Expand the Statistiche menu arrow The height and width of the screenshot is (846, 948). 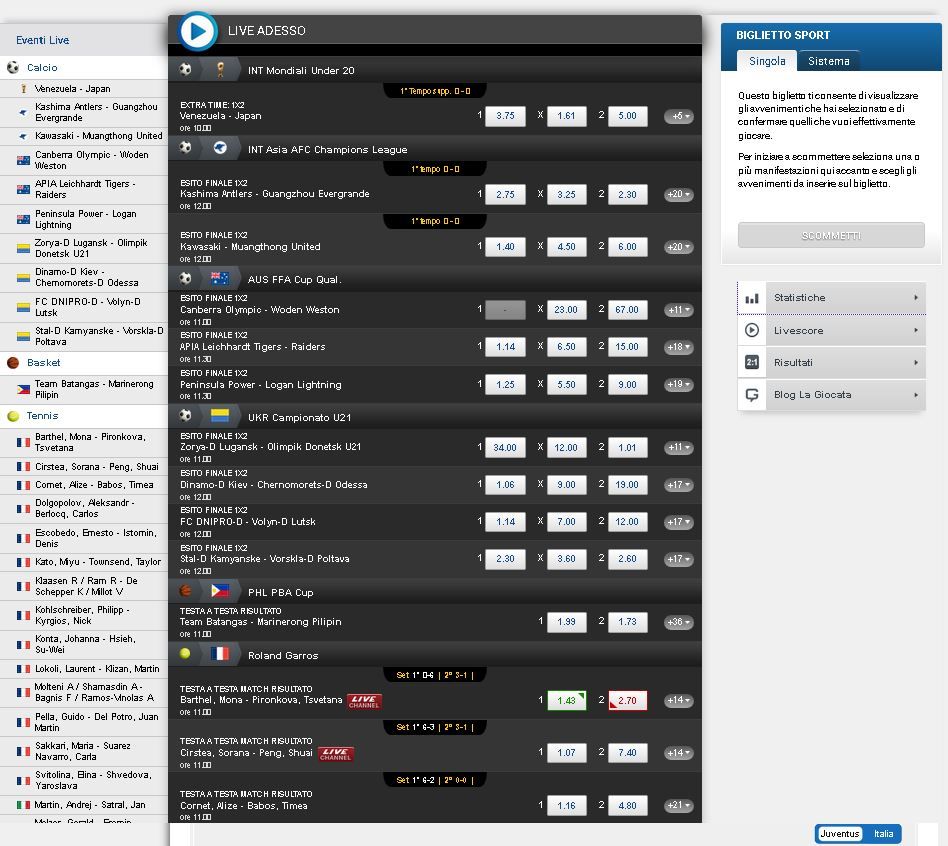click(916, 298)
